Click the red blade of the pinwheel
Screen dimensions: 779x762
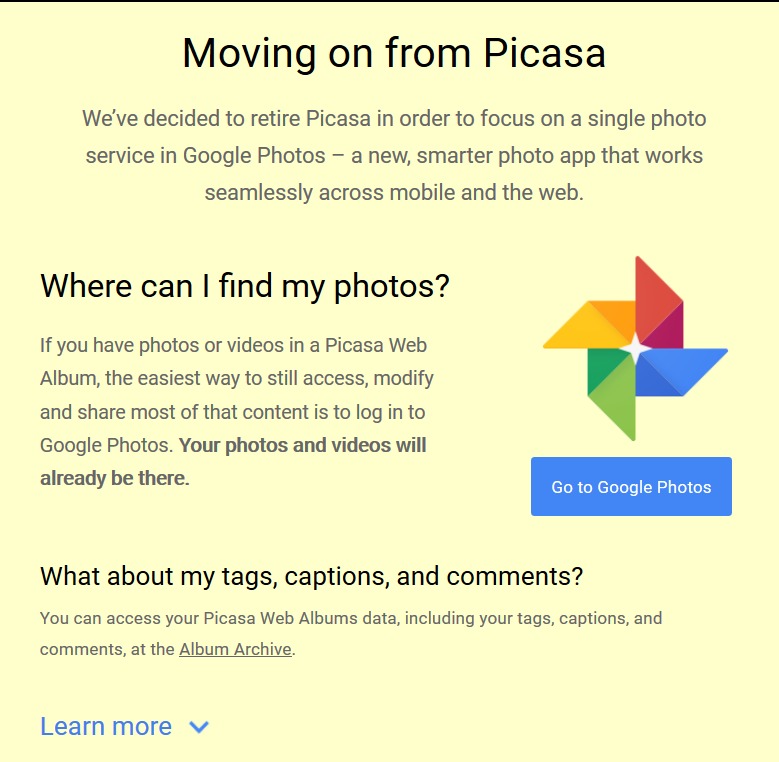tap(657, 304)
